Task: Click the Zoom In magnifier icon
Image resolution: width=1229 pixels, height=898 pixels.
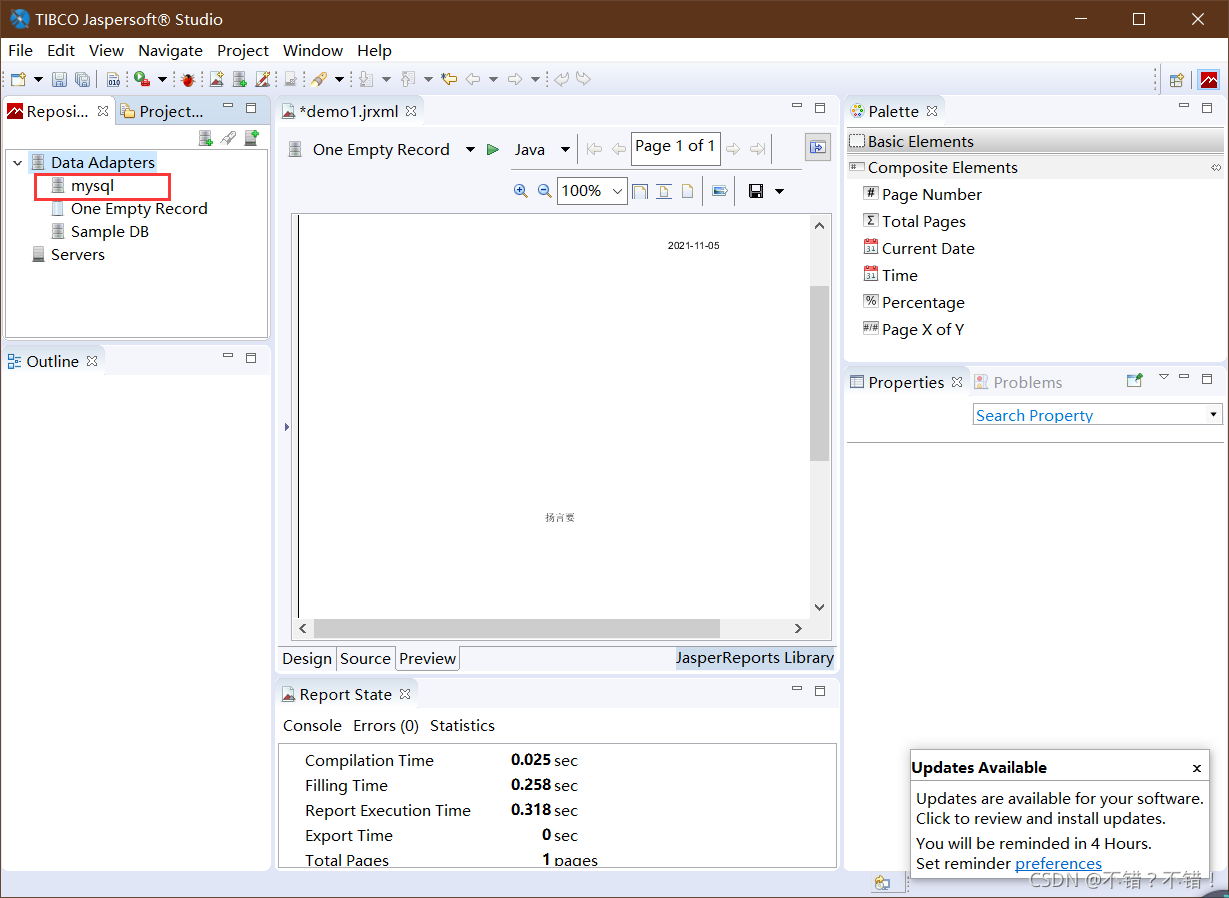Action: click(x=520, y=190)
